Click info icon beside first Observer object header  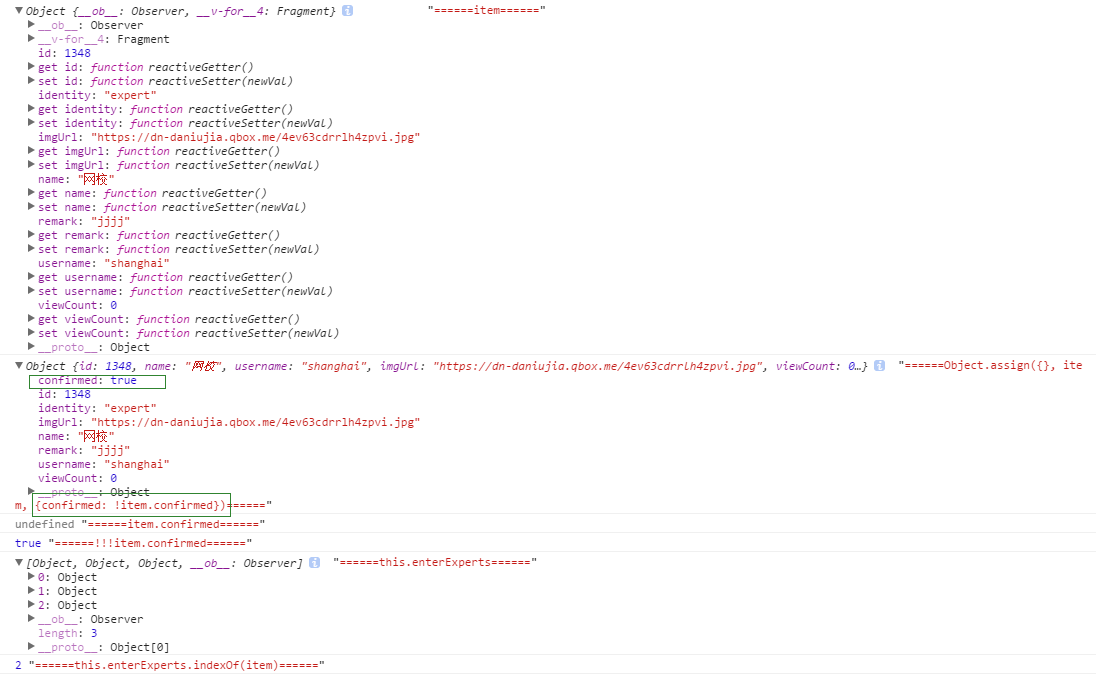[347, 10]
